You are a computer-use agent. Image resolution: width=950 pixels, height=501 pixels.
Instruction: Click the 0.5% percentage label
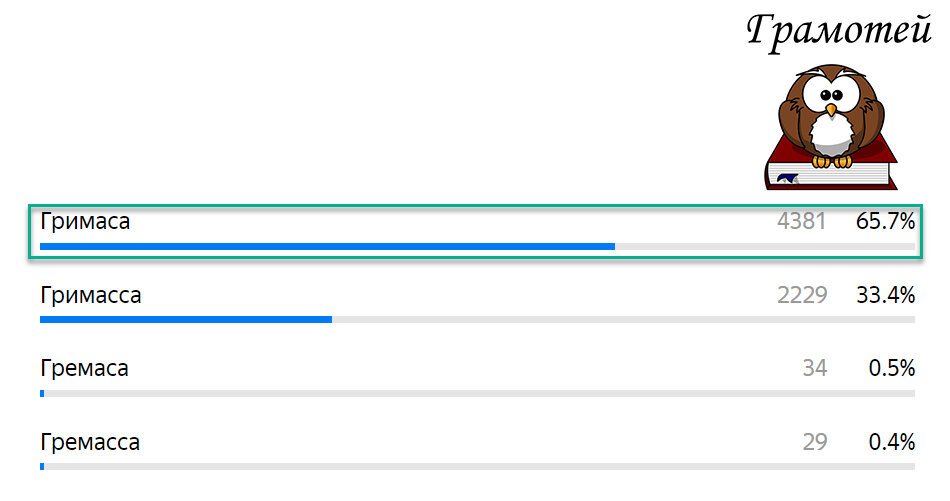pyautogui.click(x=892, y=368)
